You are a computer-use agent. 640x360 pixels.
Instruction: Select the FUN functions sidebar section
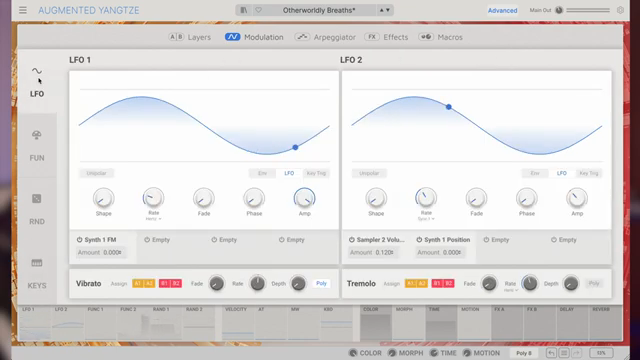[37, 146]
